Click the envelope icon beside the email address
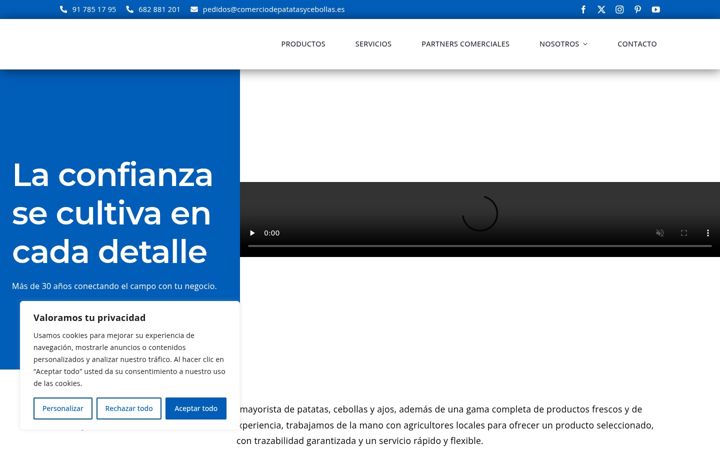Viewport: 720px width, 450px height. tap(194, 9)
